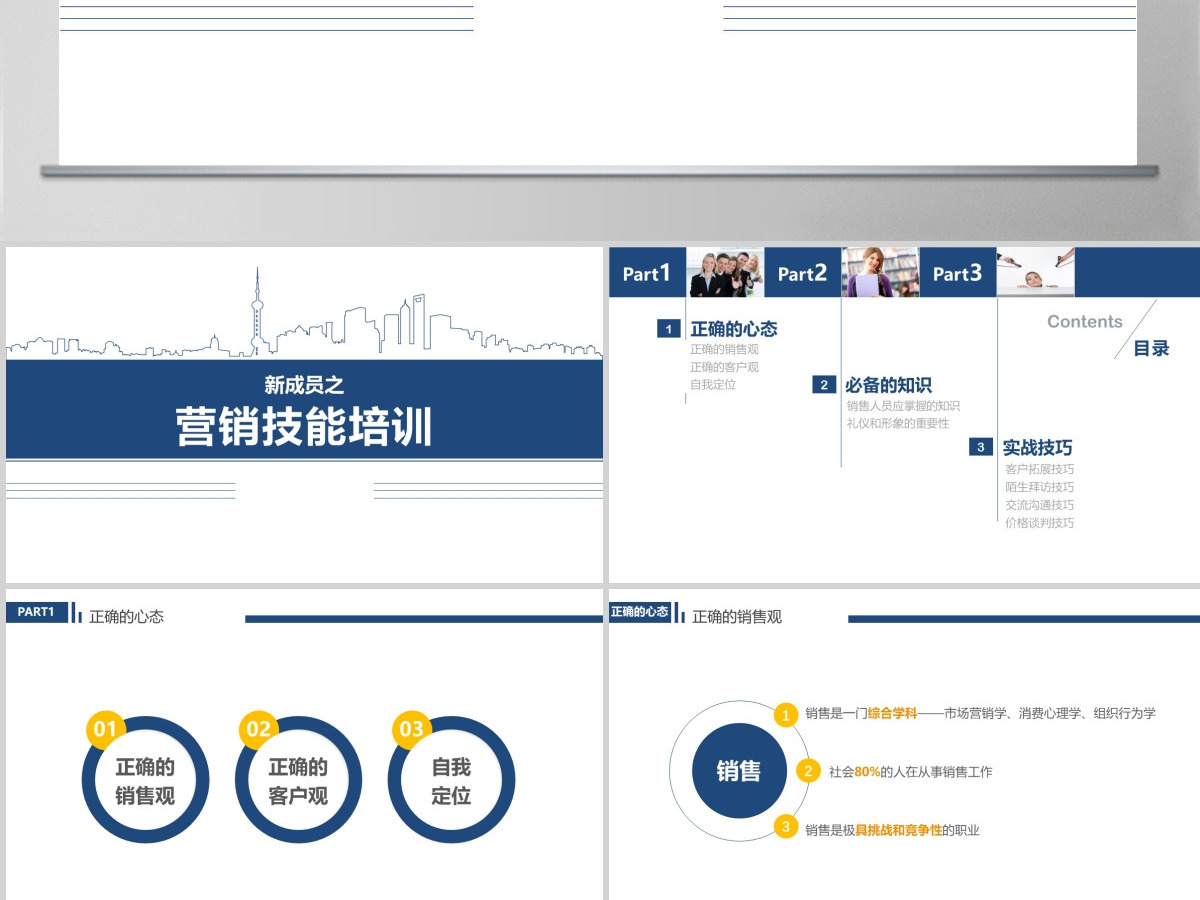Select the heading 实战技巧
1200x900 pixels.
(1038, 448)
